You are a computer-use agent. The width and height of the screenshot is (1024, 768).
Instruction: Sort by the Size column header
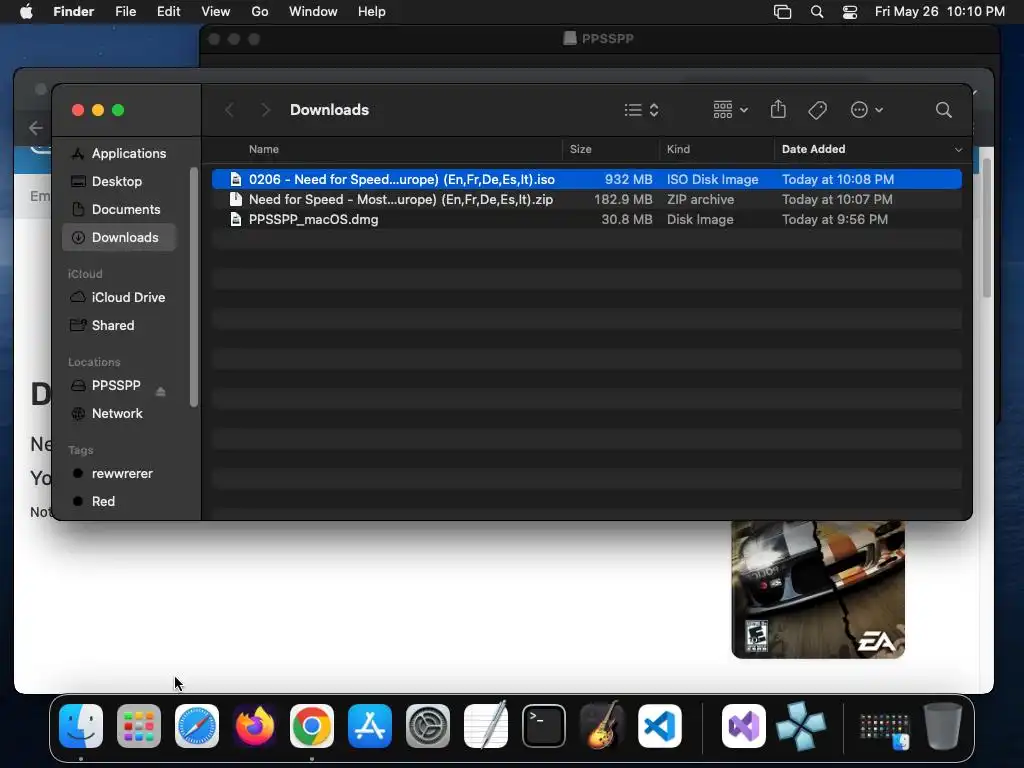[581, 150]
